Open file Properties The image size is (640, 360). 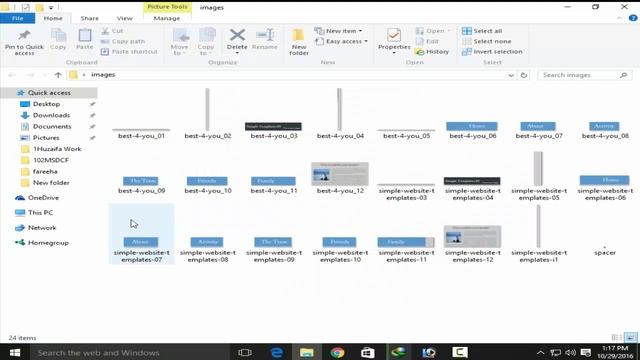(x=394, y=41)
